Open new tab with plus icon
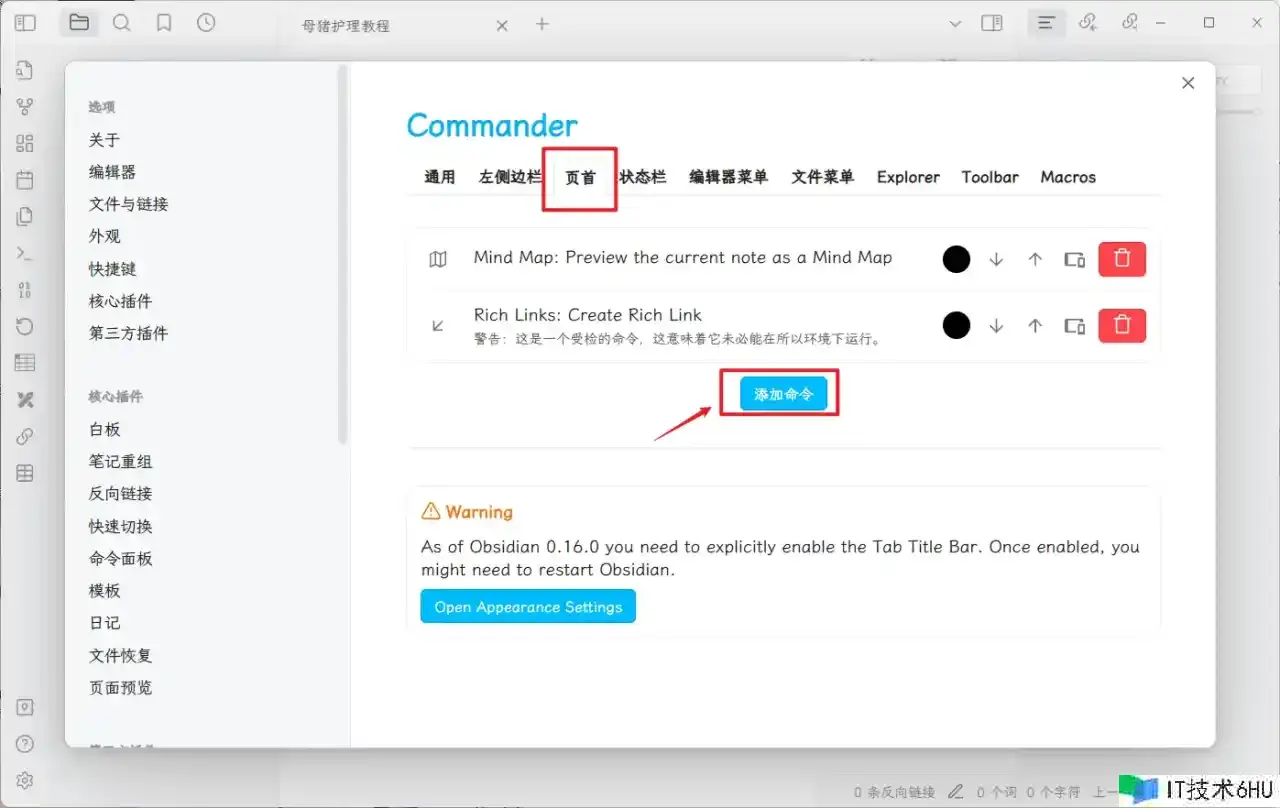 tap(542, 24)
